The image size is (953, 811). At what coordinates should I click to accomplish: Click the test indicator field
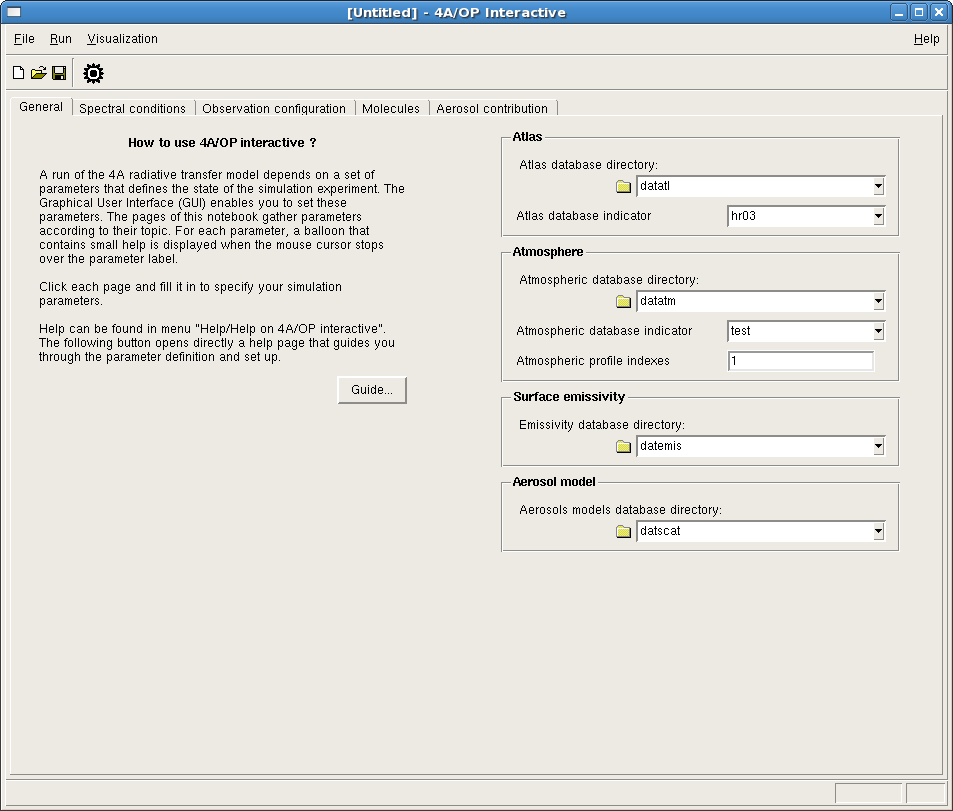click(x=800, y=331)
